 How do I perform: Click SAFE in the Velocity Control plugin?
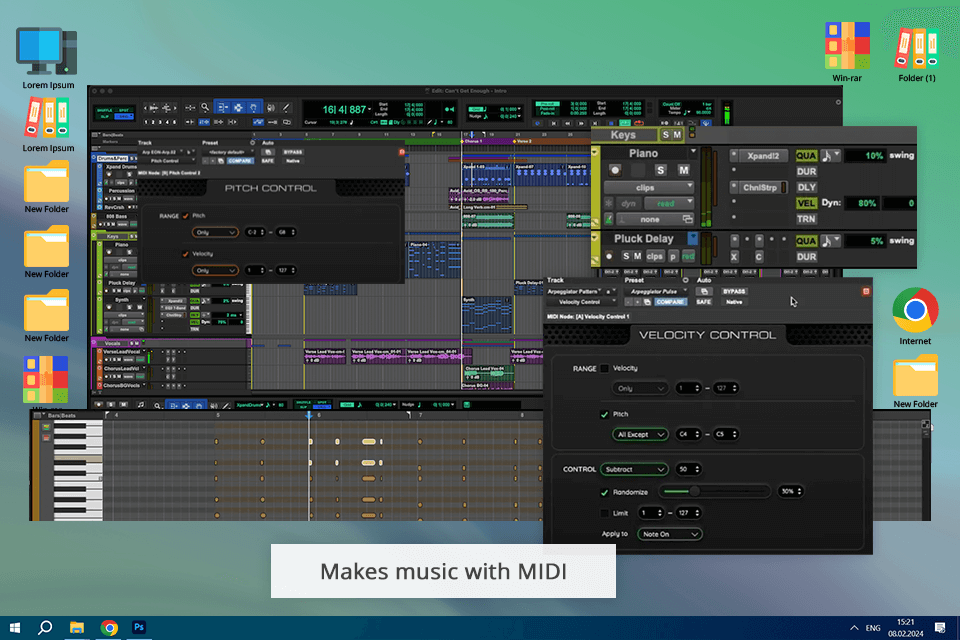coord(703,302)
